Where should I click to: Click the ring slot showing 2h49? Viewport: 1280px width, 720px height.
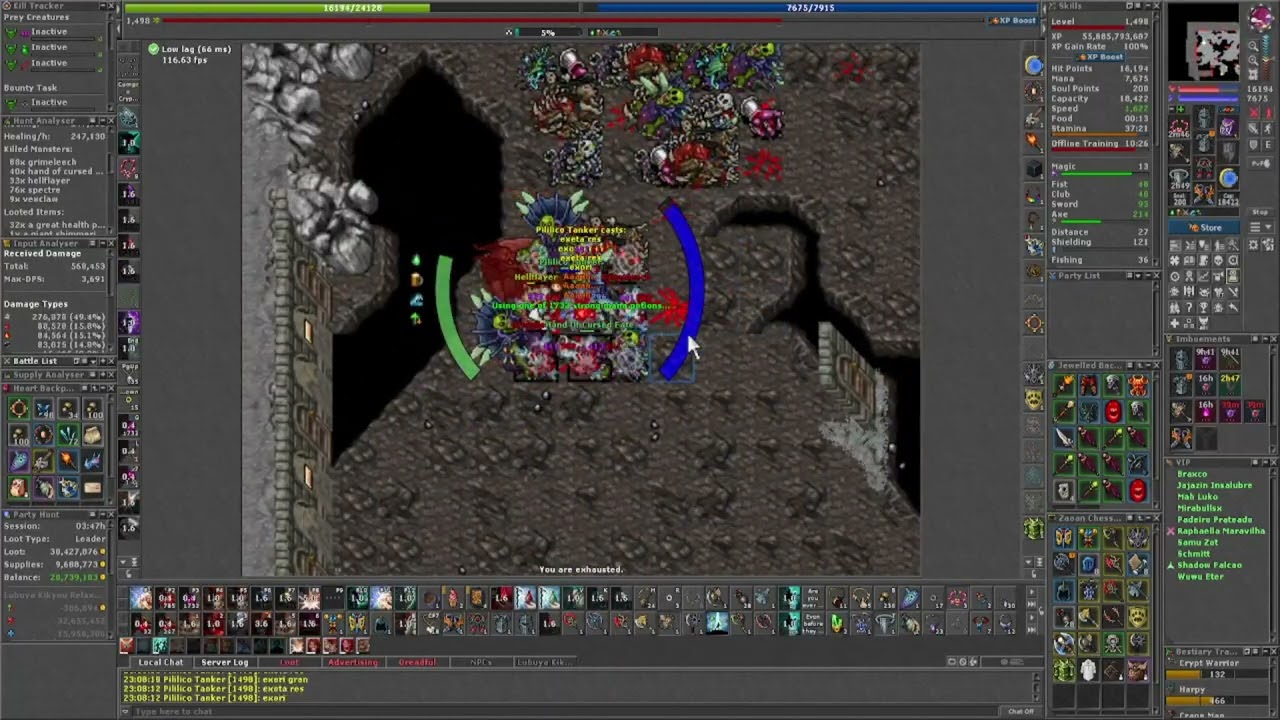(x=1178, y=177)
